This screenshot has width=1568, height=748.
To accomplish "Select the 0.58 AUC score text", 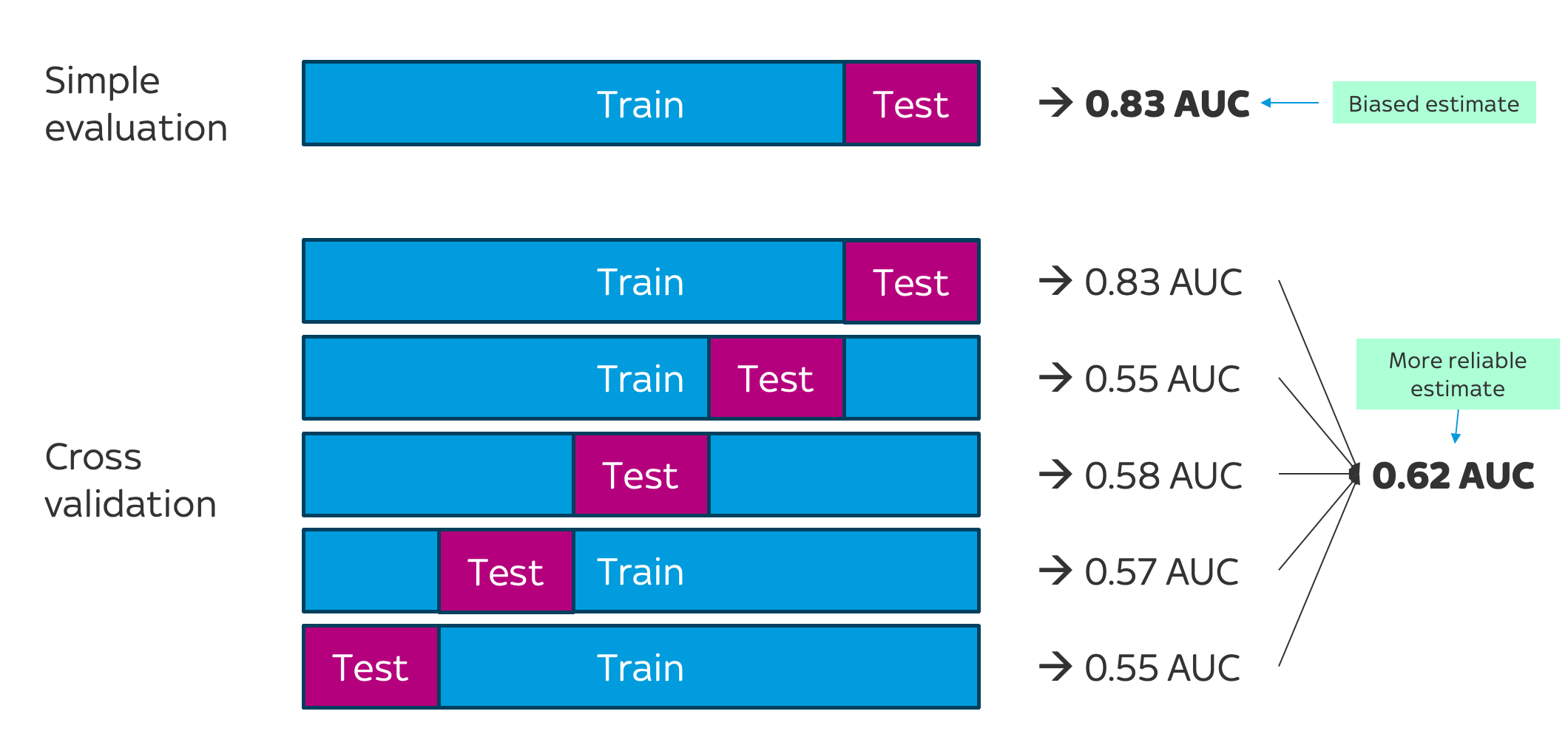I will tap(1163, 475).
